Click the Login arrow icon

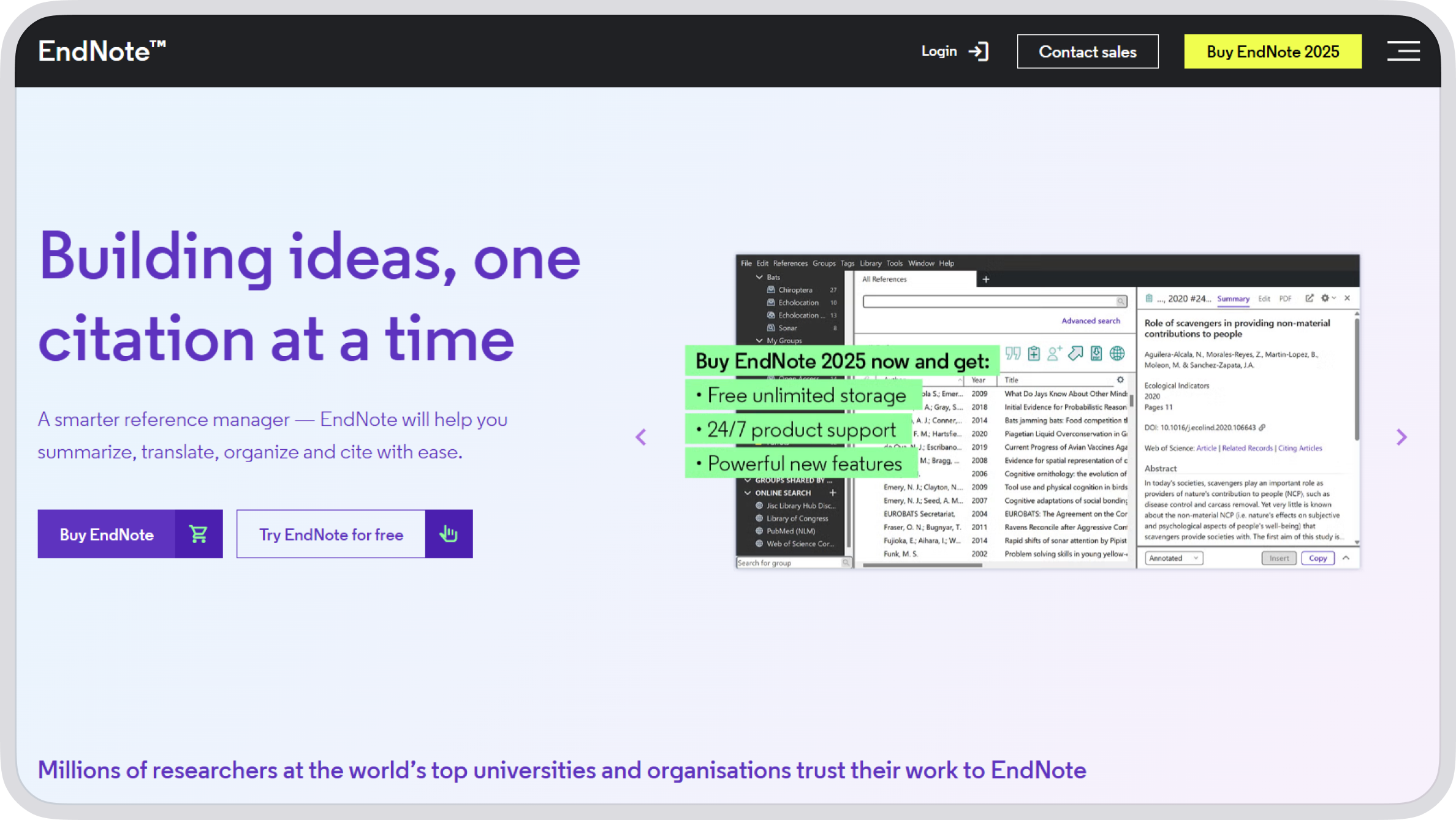[x=979, y=51]
